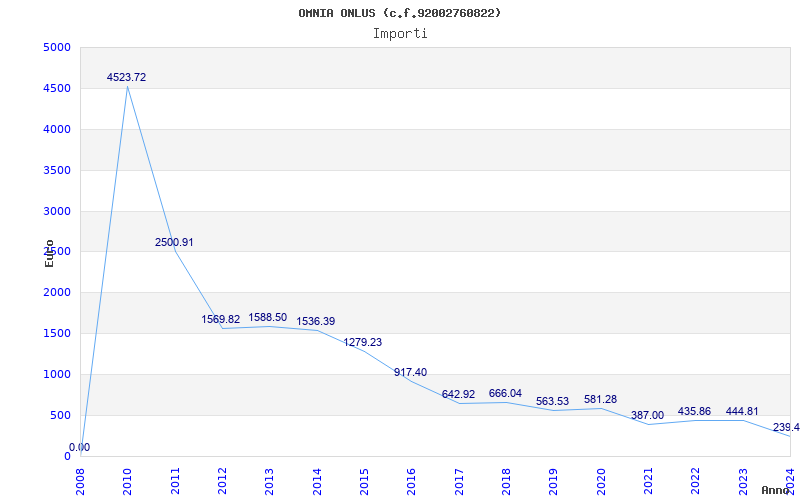Viewport: 800px width, 500px height.
Task: Click the 2015 x-axis year label
Action: [364, 482]
